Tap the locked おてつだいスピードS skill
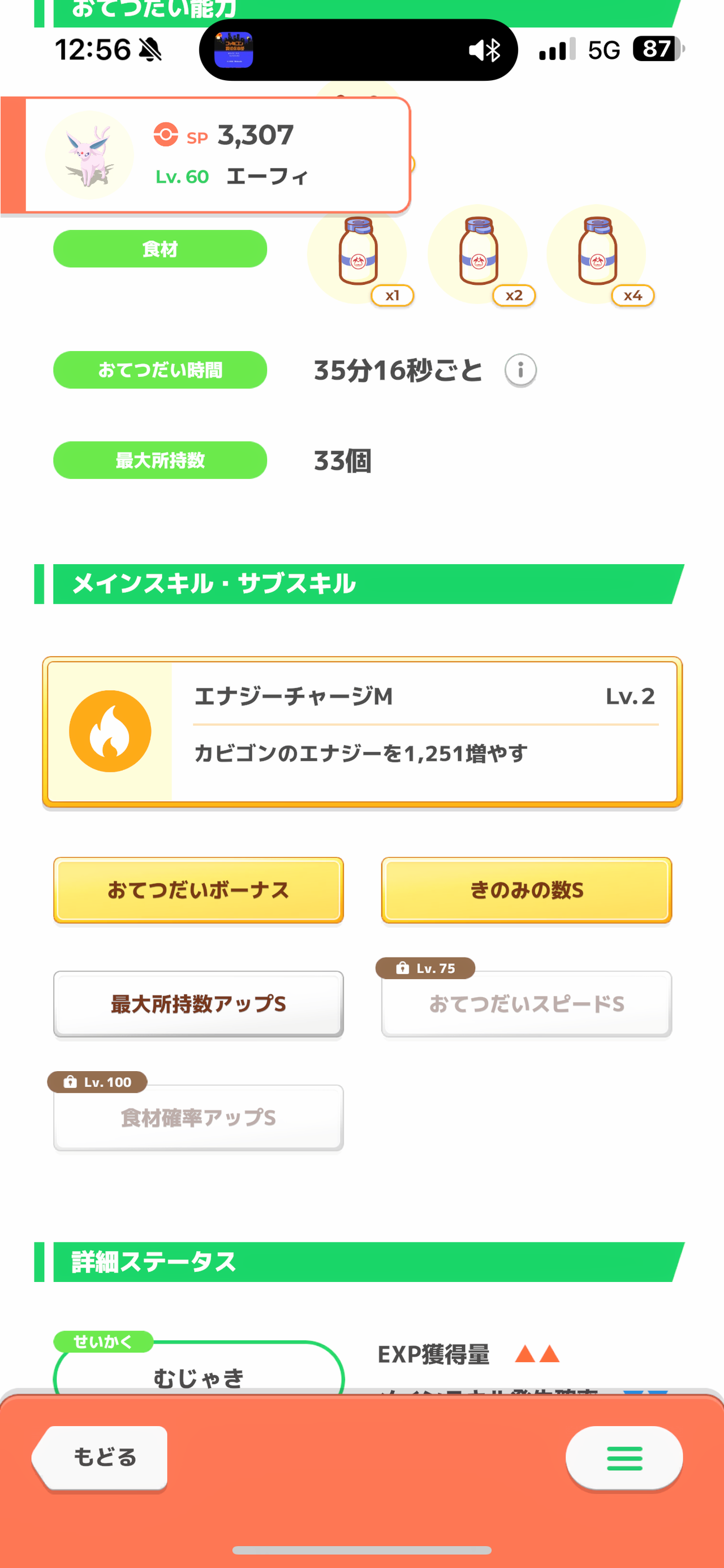 (527, 1004)
